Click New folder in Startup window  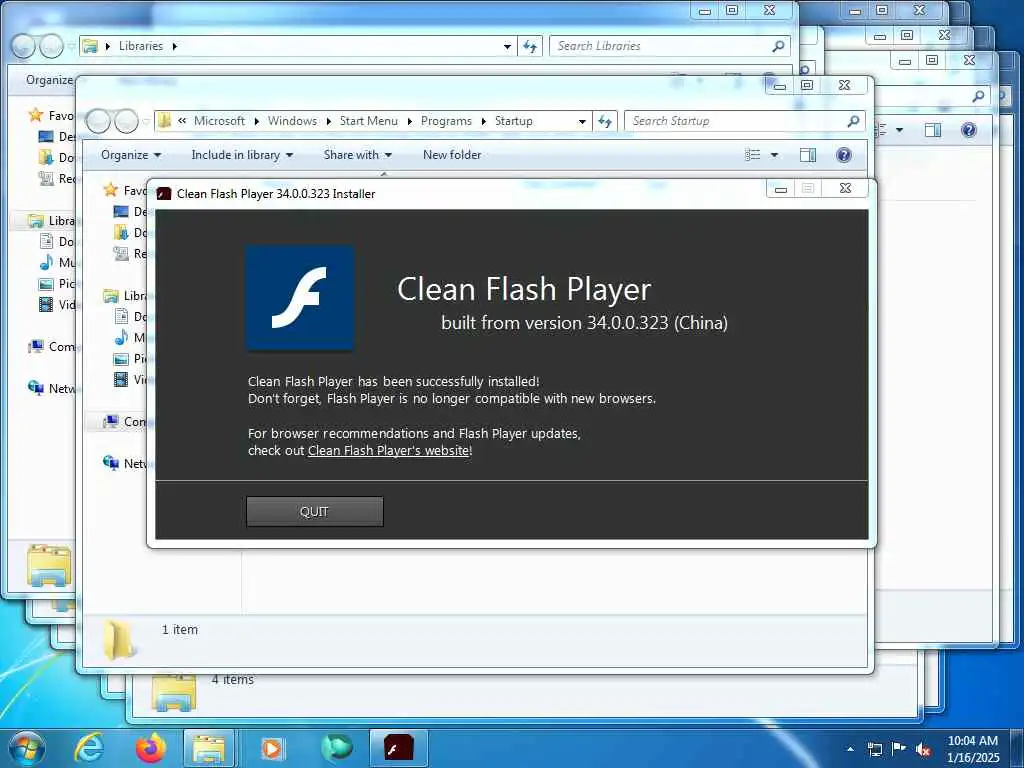[x=452, y=155]
